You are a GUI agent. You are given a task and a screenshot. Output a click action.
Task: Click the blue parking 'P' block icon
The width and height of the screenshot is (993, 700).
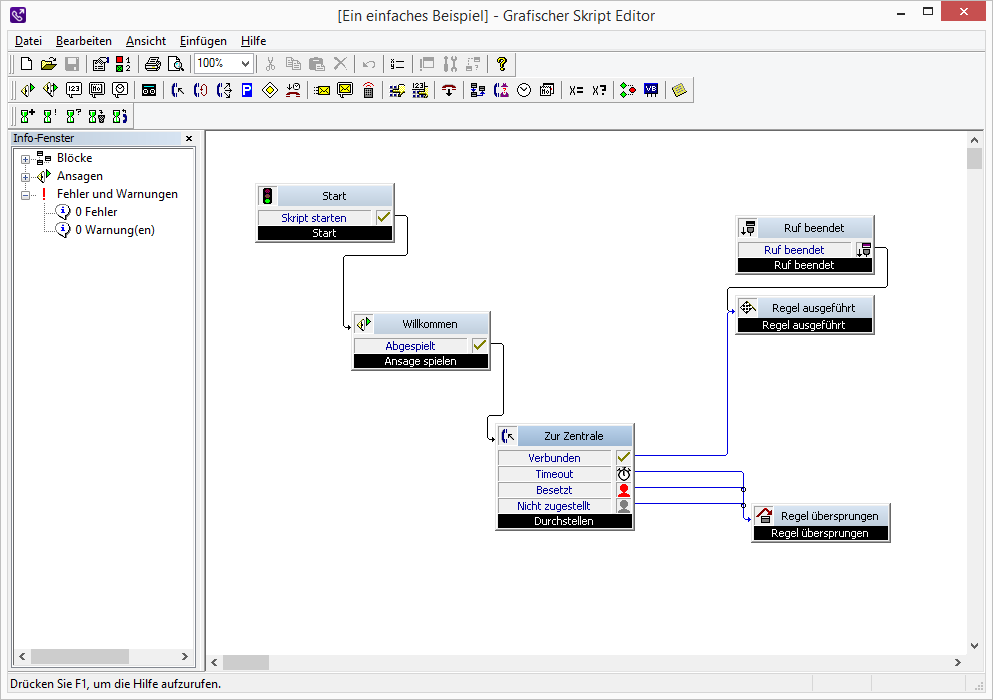tap(247, 90)
